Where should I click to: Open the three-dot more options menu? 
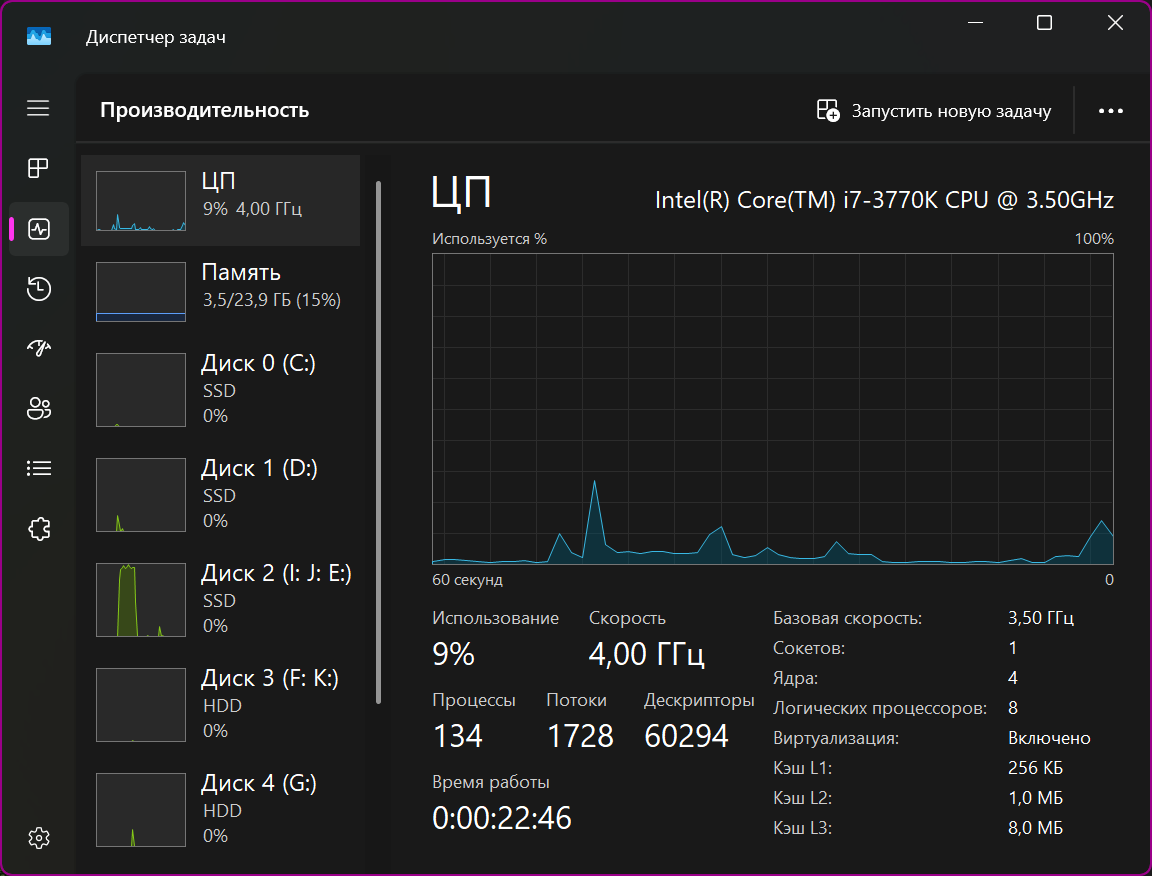pos(1111,111)
